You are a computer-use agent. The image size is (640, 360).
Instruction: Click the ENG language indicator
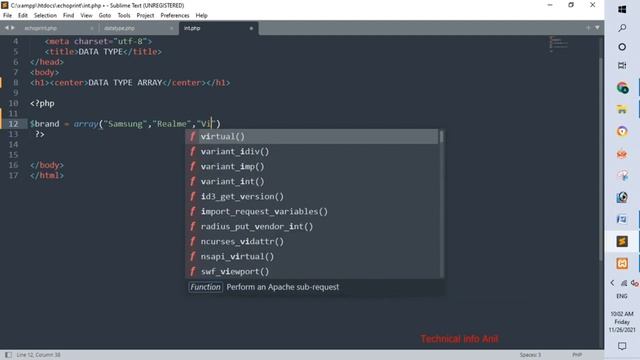622,296
